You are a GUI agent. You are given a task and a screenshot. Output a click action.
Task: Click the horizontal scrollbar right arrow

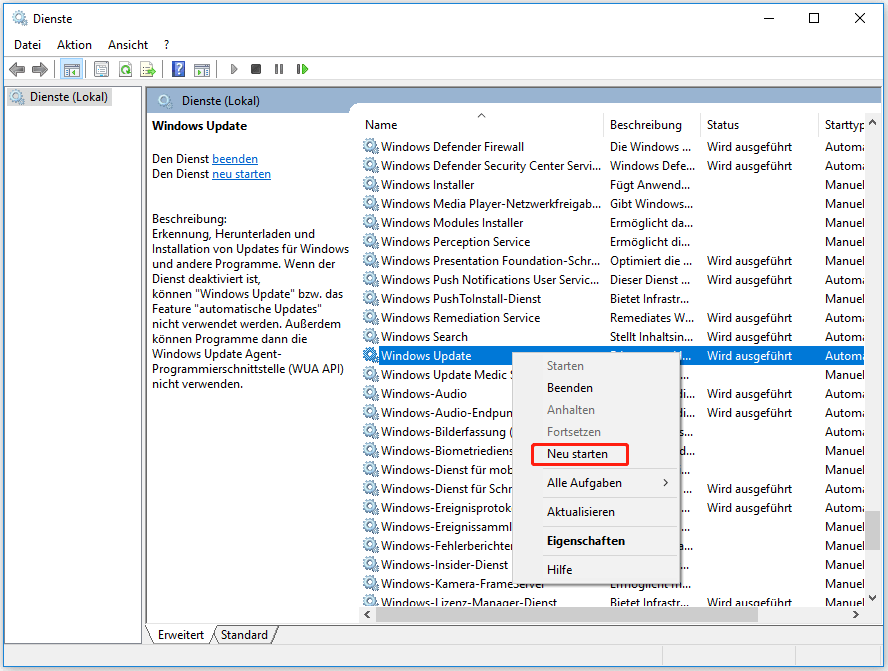click(856, 614)
